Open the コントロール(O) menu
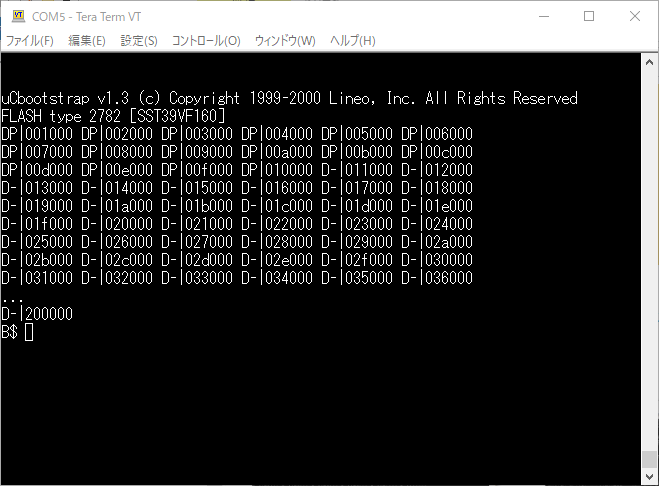Viewport: 659px width, 486px height. click(206, 41)
